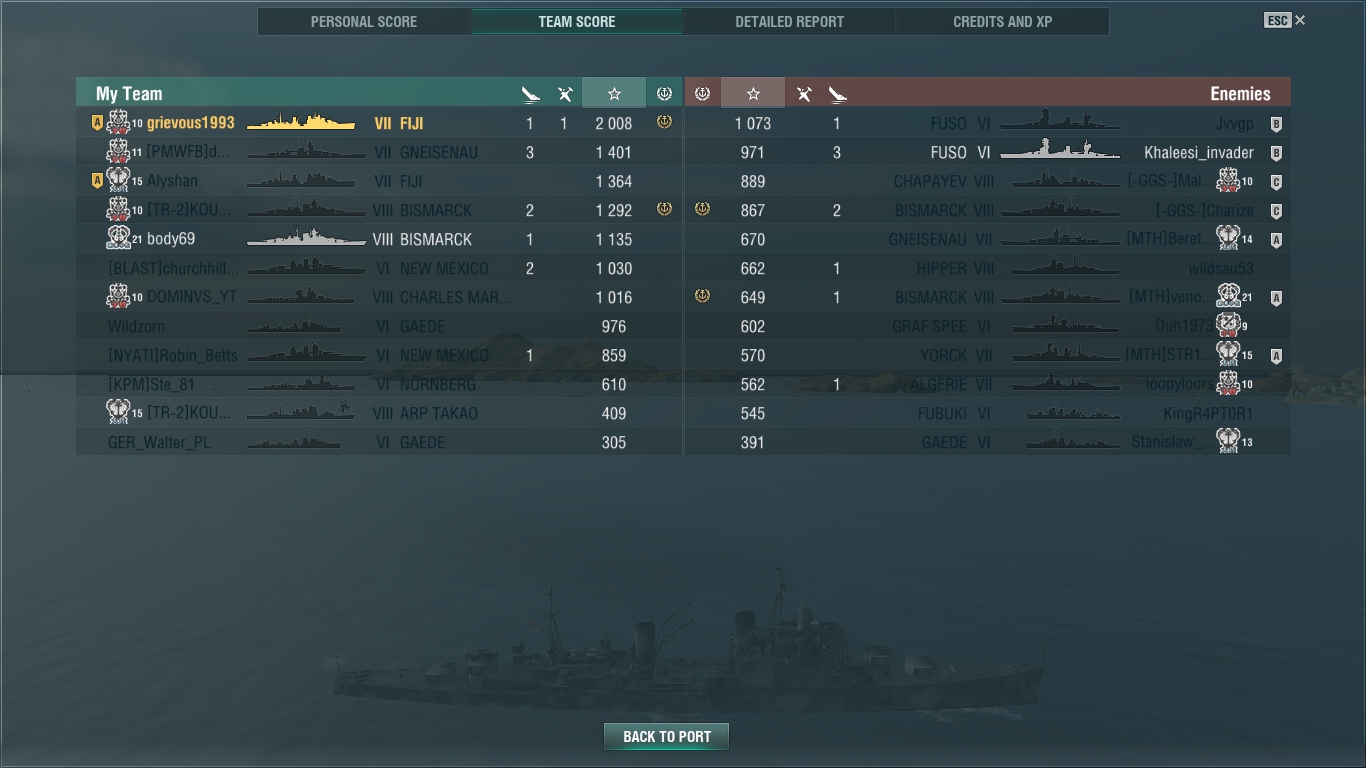Click the Back to Port button
Screen dimensions: 1366x768
click(666, 736)
